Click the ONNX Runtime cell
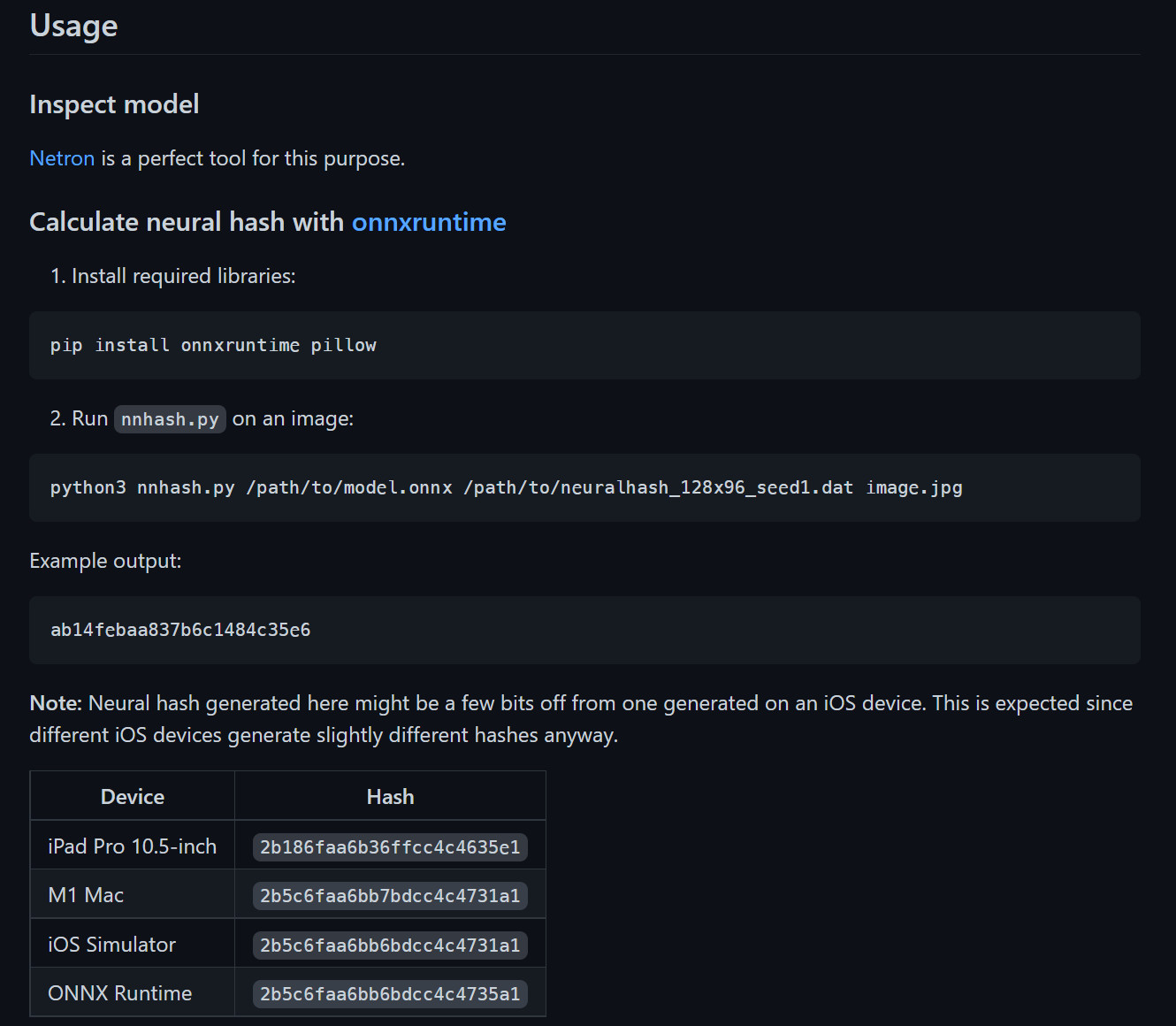The width and height of the screenshot is (1176, 1026). 133,992
